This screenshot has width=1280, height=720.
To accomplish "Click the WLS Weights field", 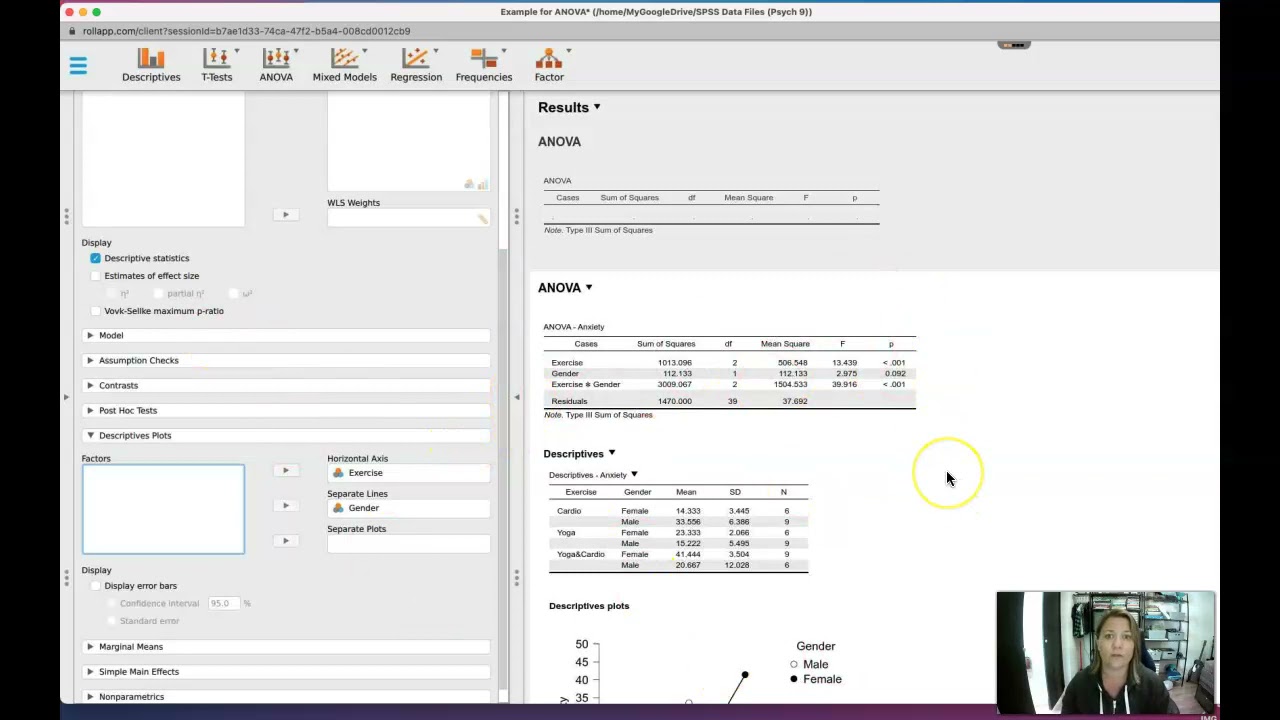I will coord(409,219).
